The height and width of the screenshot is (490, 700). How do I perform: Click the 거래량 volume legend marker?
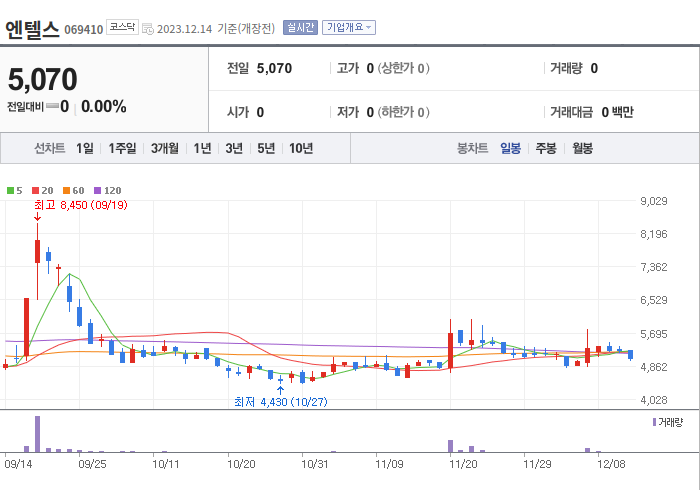point(654,422)
